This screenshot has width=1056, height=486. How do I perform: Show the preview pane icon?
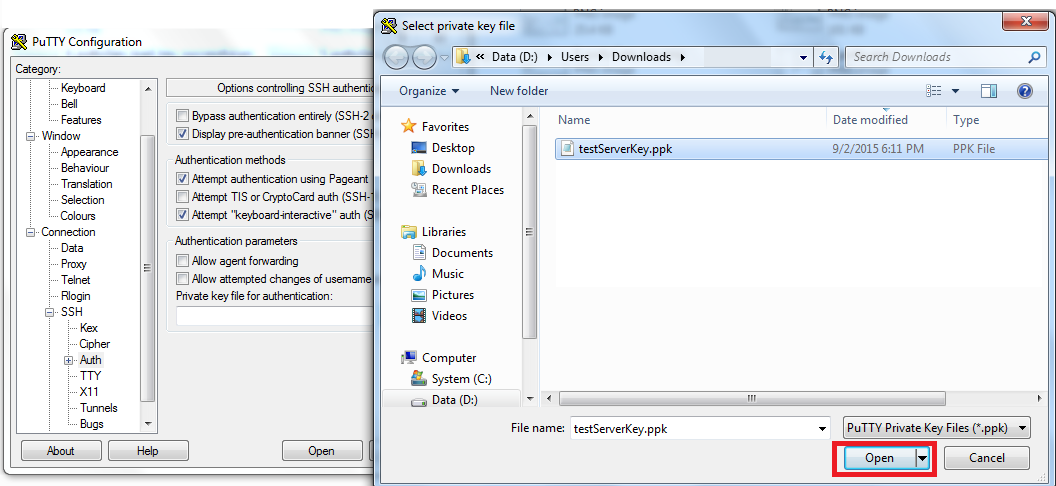pos(989,91)
